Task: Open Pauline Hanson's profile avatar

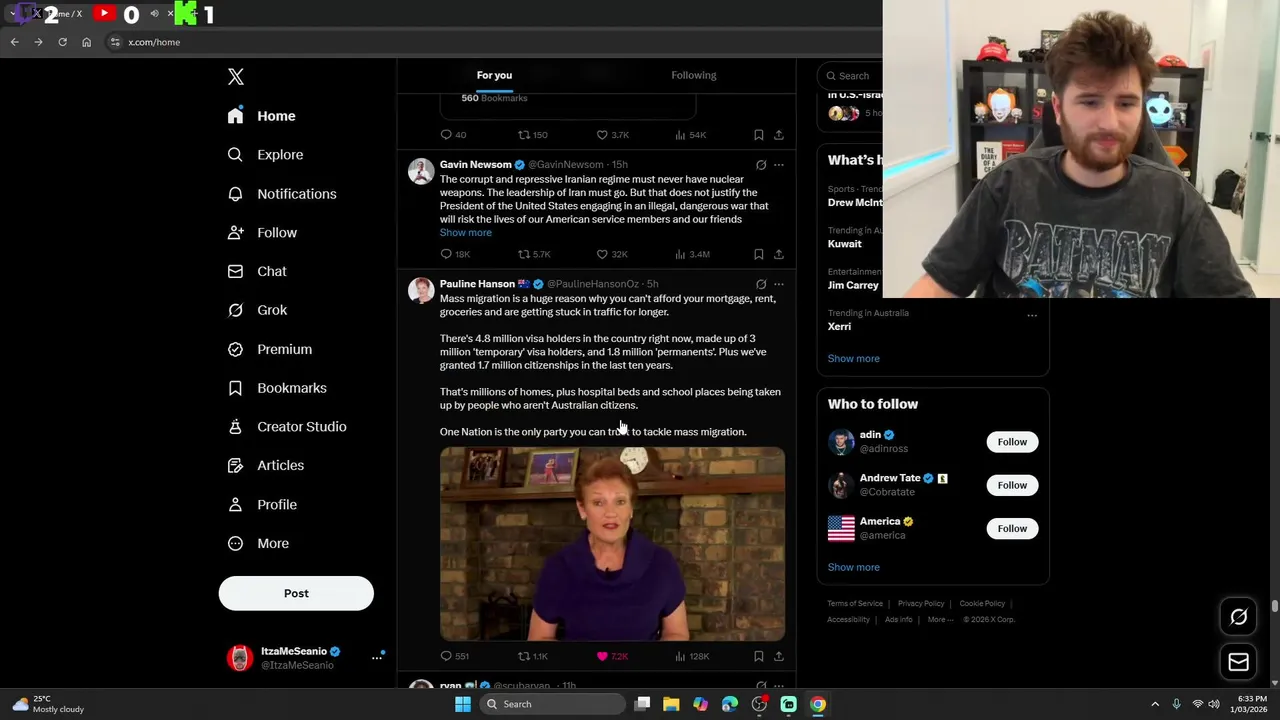Action: (x=421, y=290)
